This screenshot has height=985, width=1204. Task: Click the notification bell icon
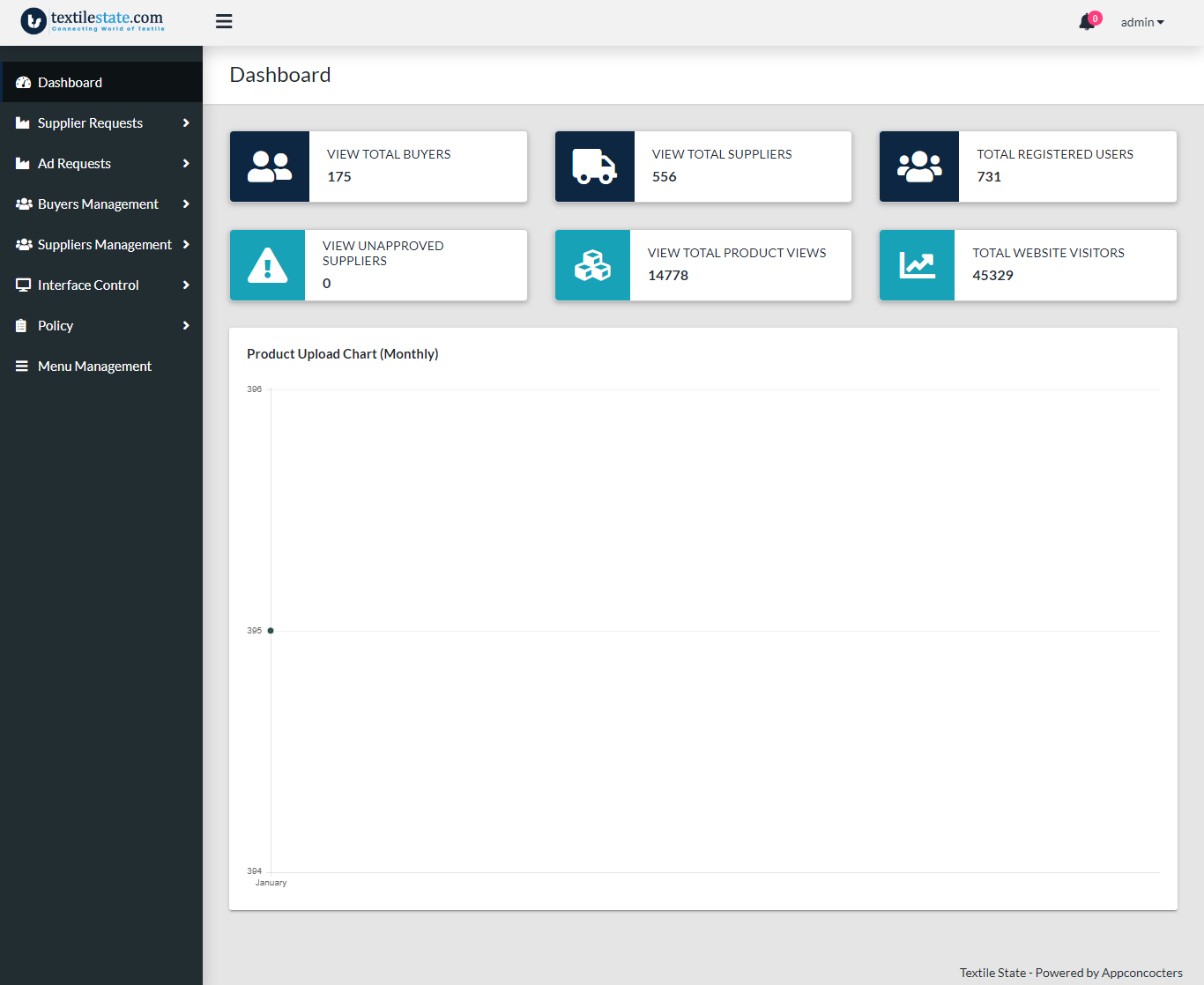[x=1087, y=22]
